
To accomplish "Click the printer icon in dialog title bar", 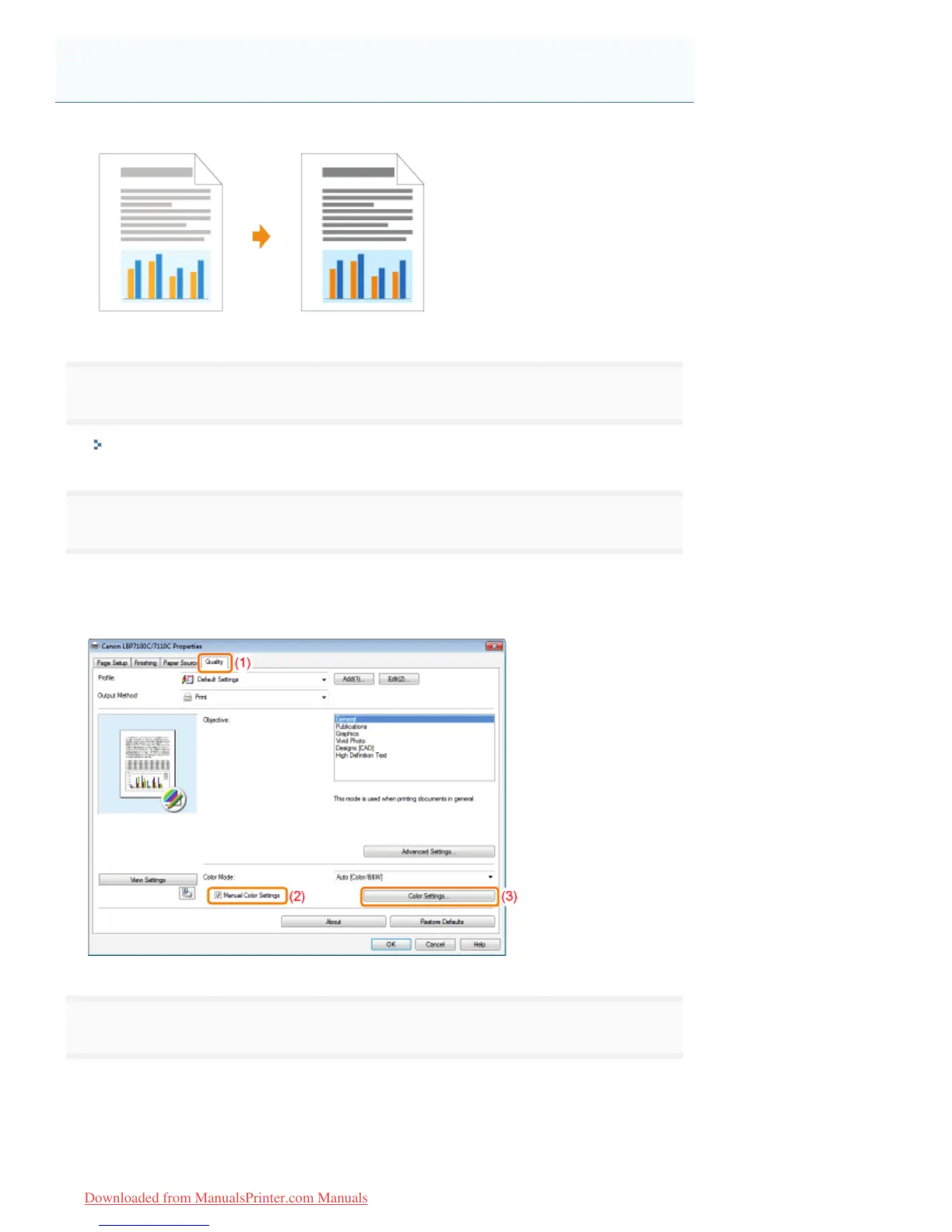I will [x=95, y=646].
